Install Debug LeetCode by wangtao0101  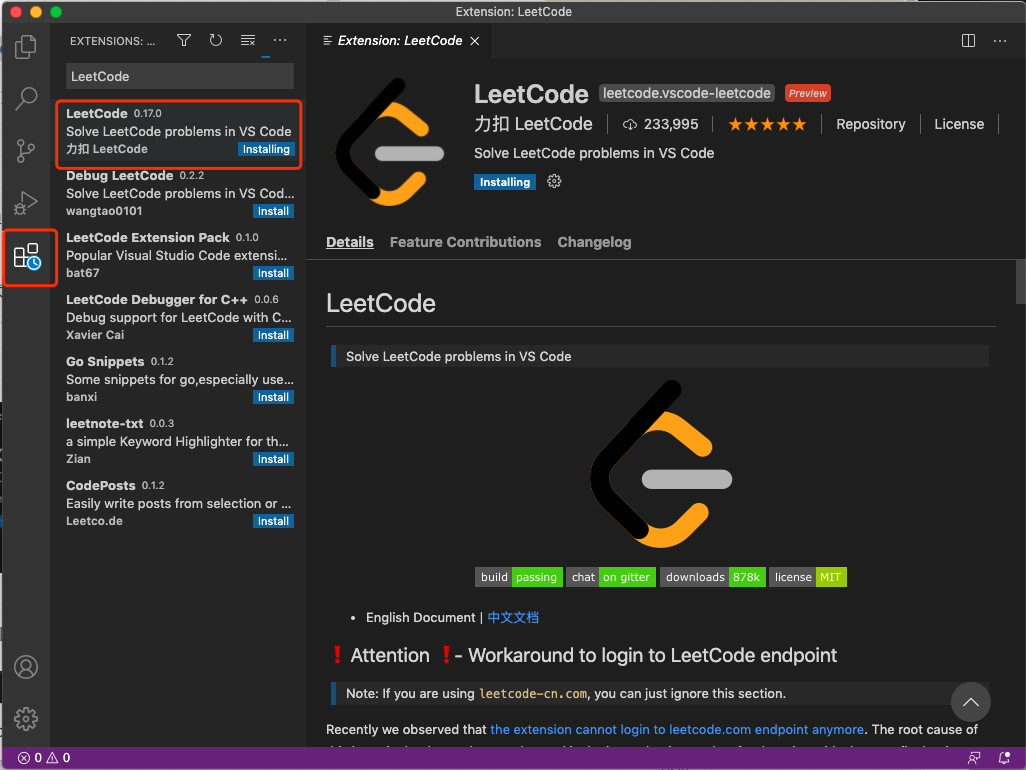(x=273, y=211)
